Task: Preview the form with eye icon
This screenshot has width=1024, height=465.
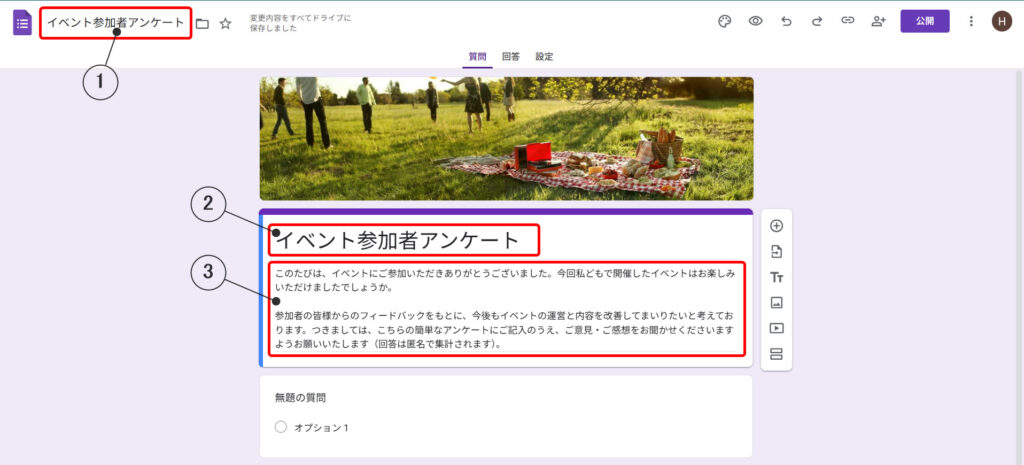Action: pyautogui.click(x=756, y=22)
